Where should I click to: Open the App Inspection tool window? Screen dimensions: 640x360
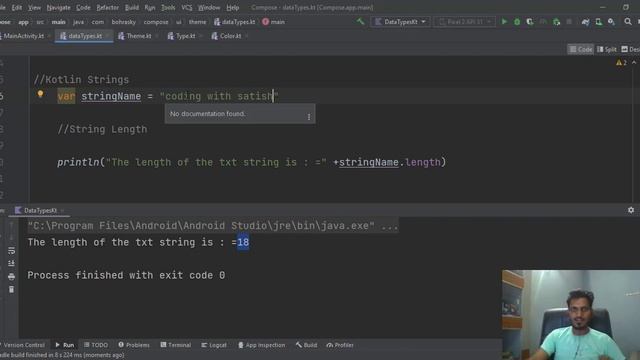tap(261, 345)
